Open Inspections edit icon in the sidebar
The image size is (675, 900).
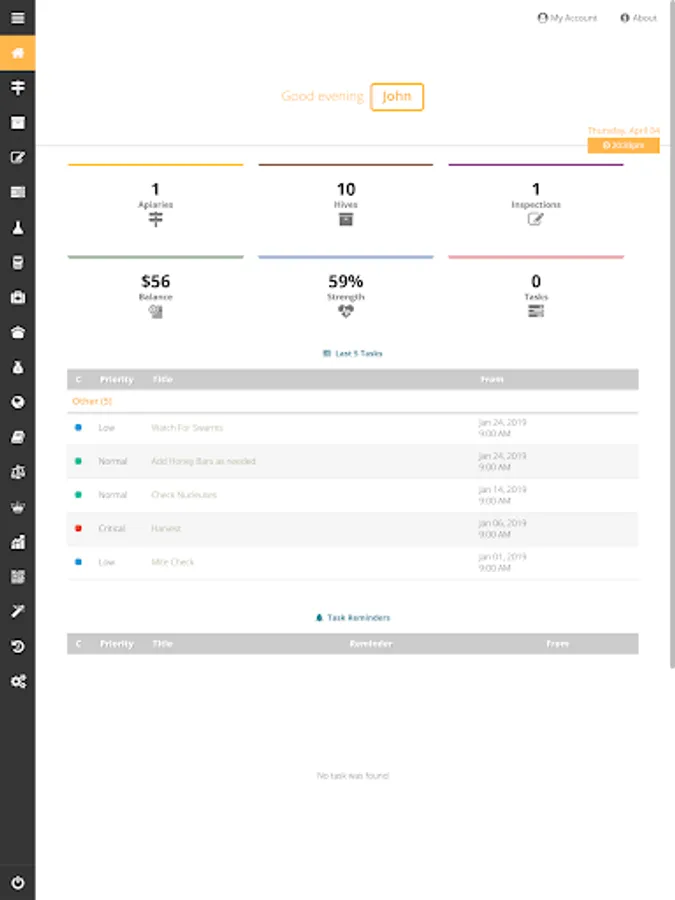[18, 157]
